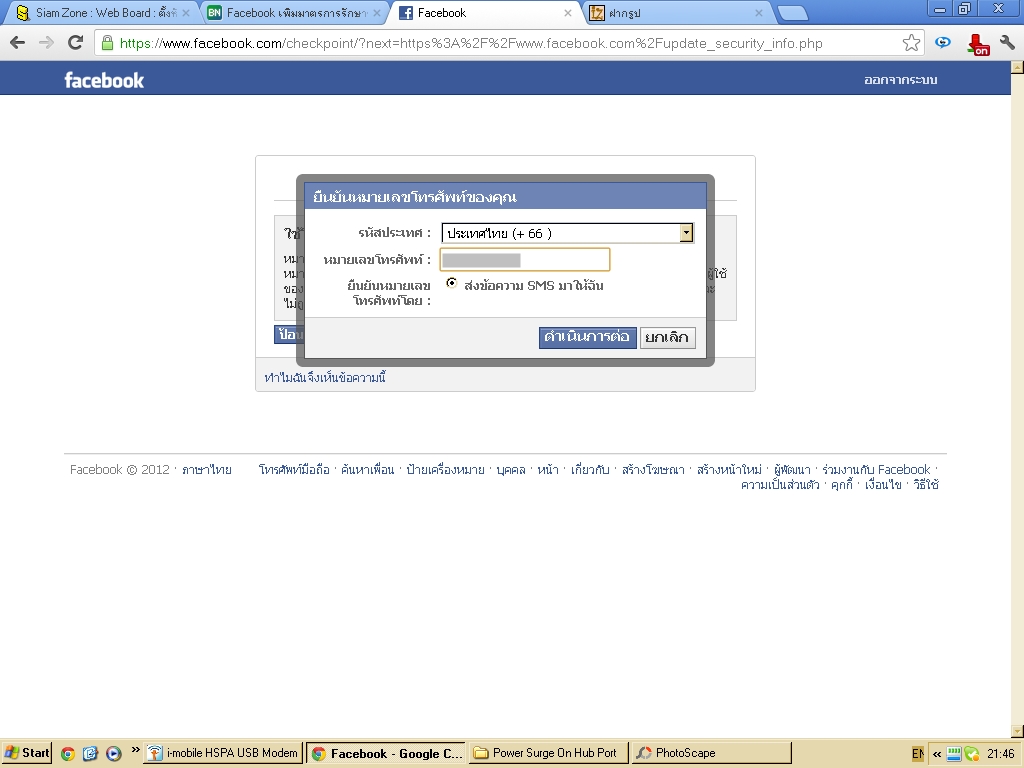Viewport: 1024px width, 768px height.
Task: Open the เกี่ยวกับ footer link
Action: tap(590, 470)
